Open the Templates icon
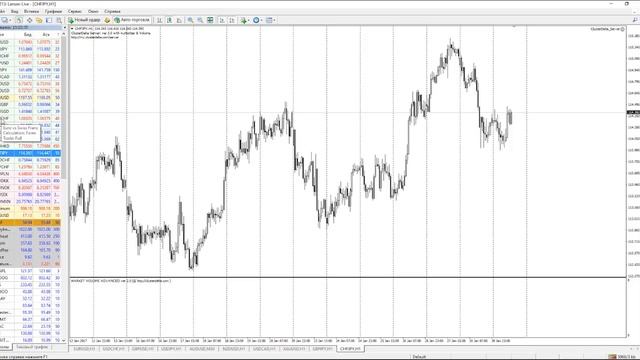The width and height of the screenshot is (640, 360). click(269, 20)
